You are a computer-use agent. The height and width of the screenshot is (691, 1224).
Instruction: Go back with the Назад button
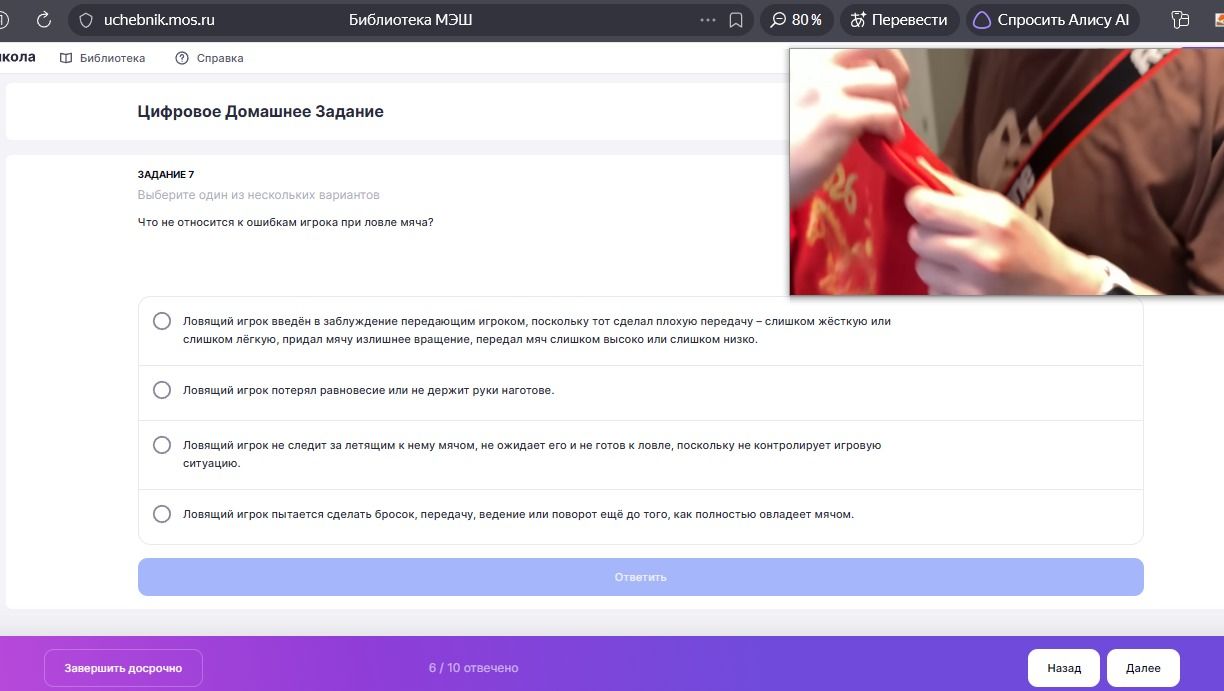(1064, 668)
